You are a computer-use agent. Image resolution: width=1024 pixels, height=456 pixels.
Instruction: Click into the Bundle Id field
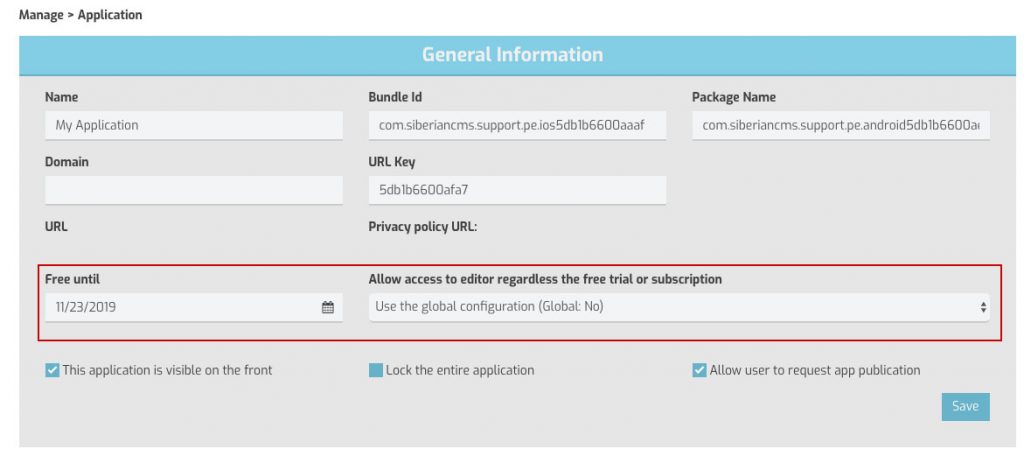[x=517, y=125]
